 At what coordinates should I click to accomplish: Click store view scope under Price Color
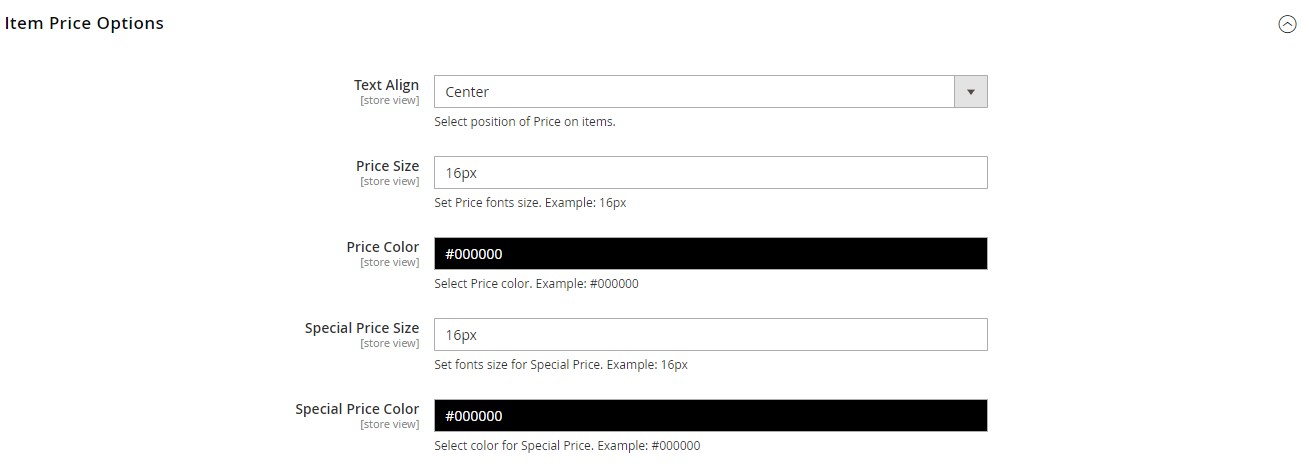point(390,262)
